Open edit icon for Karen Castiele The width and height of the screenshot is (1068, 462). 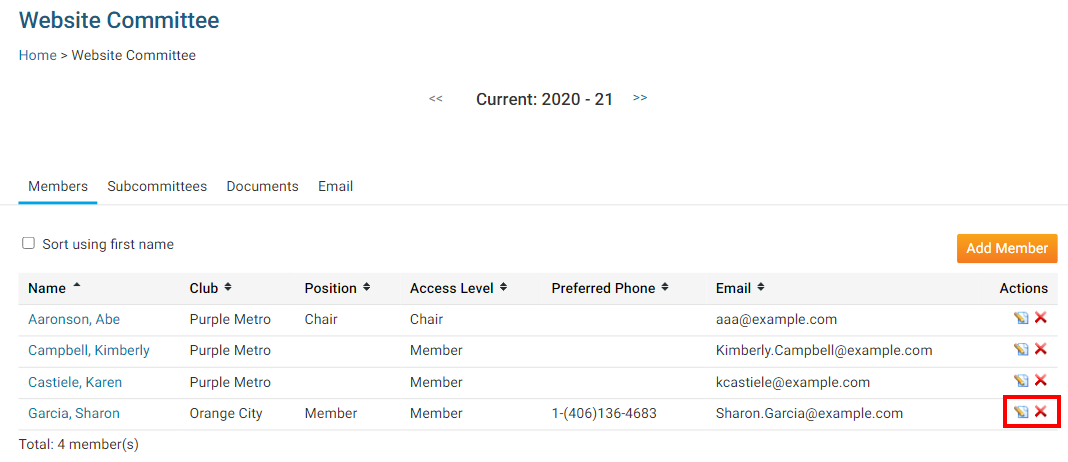point(1021,381)
